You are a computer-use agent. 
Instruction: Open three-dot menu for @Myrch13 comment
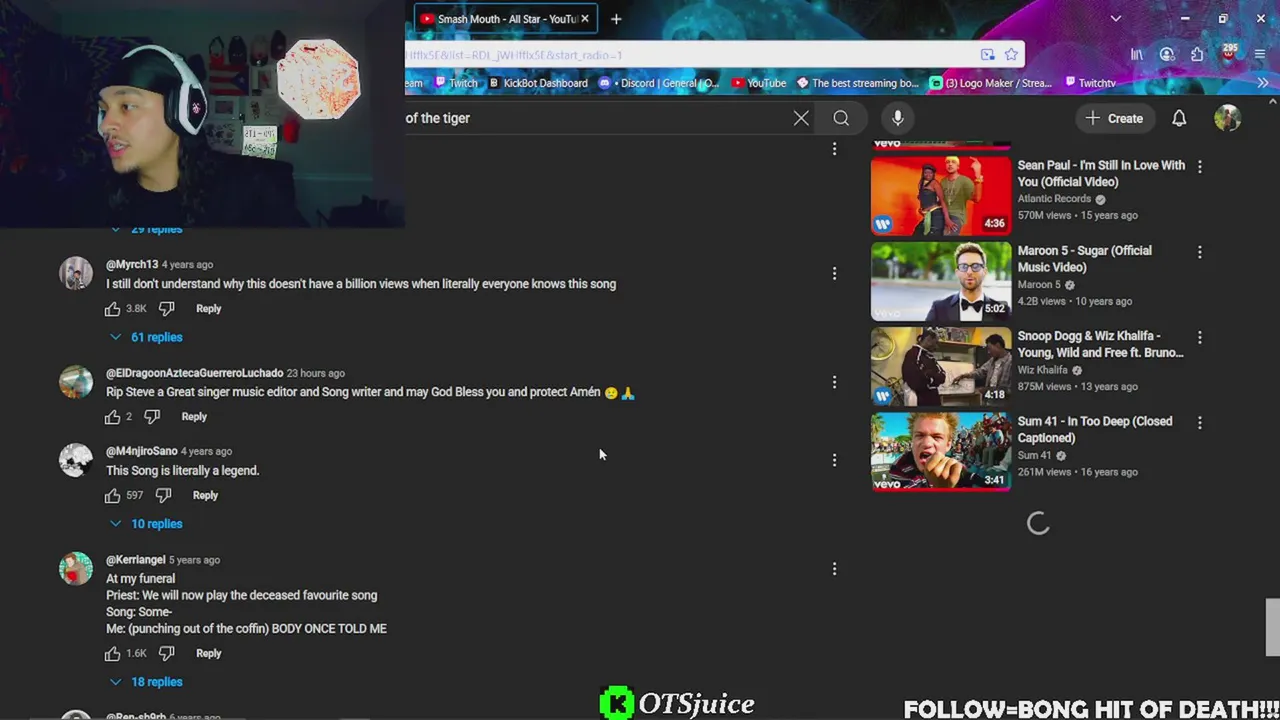[834, 273]
